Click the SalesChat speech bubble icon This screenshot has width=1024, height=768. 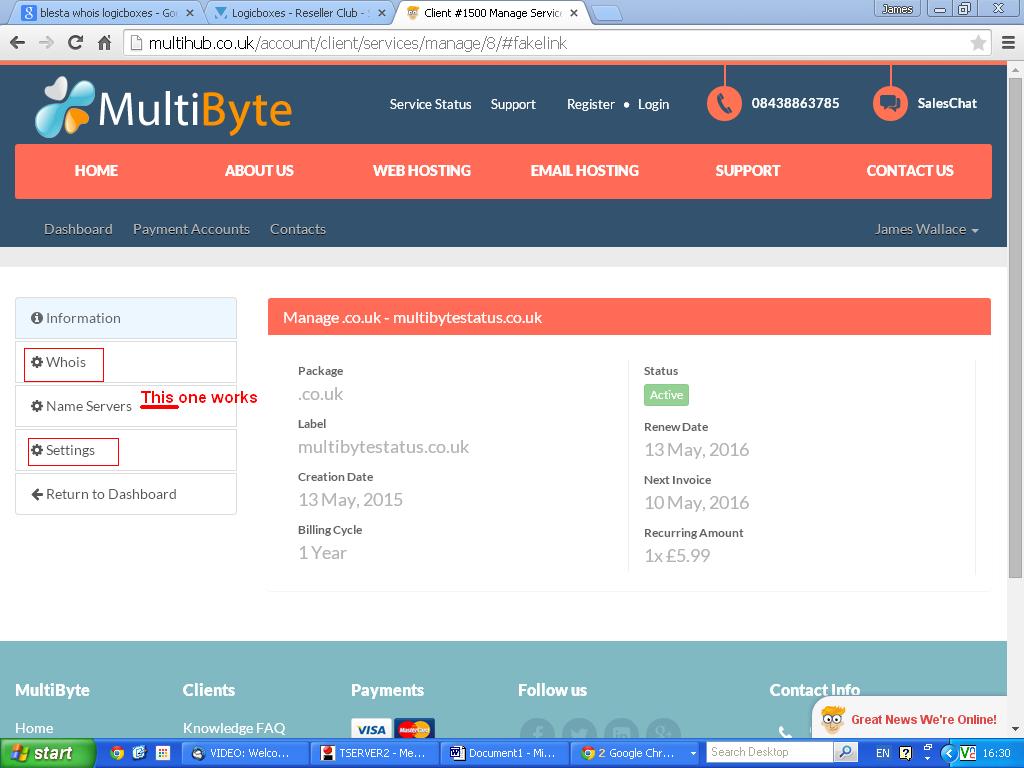tap(890, 103)
